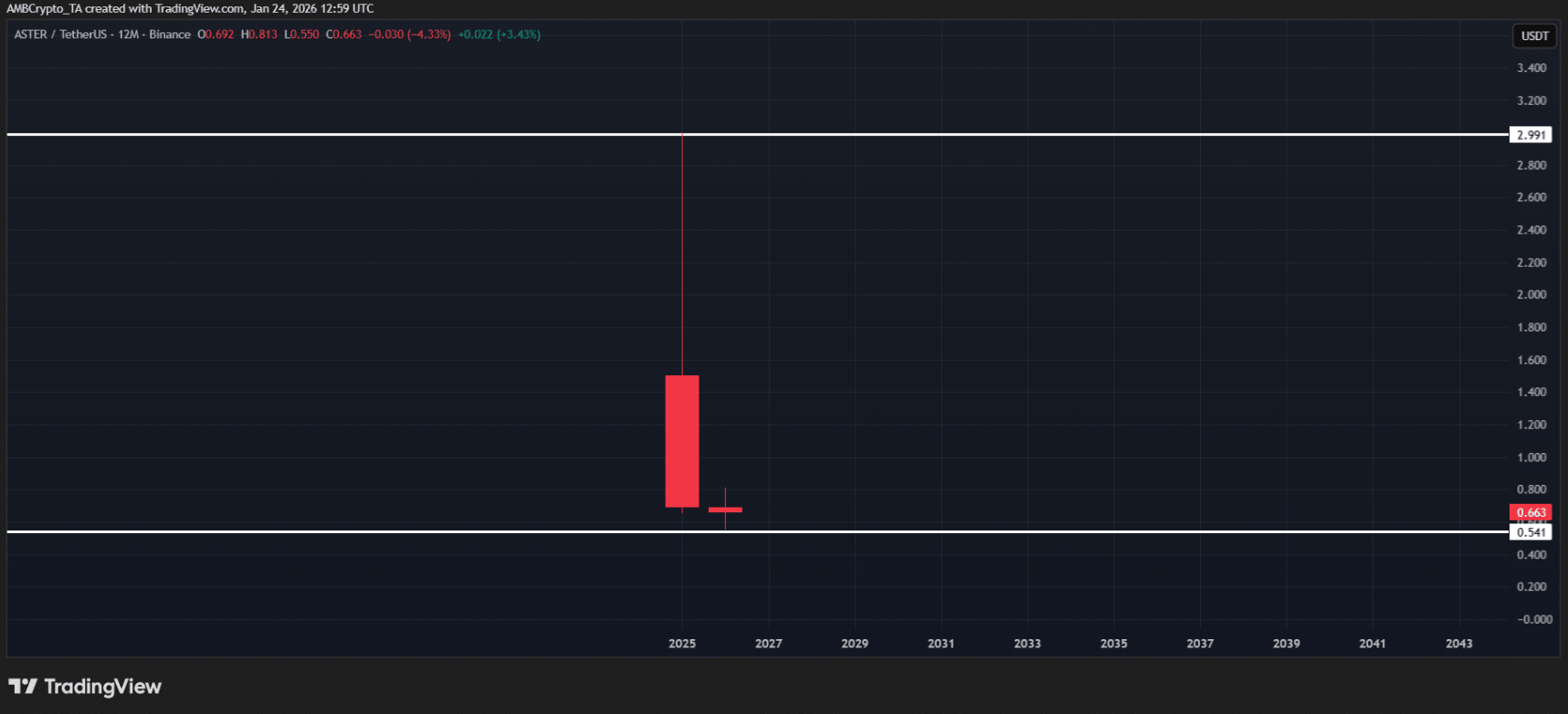Click the 2043 label on time axis

[x=1458, y=644]
